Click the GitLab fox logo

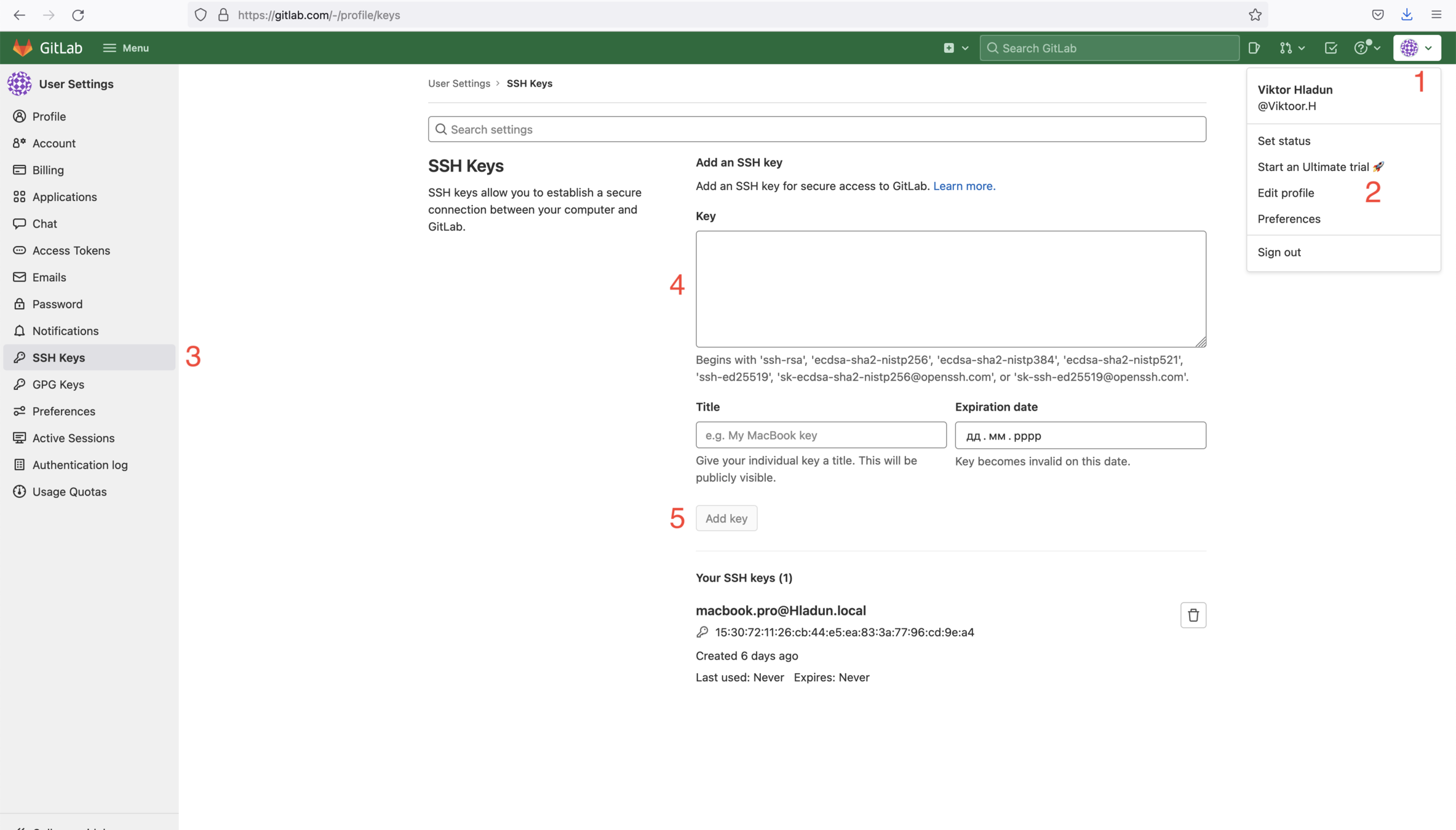pos(23,48)
